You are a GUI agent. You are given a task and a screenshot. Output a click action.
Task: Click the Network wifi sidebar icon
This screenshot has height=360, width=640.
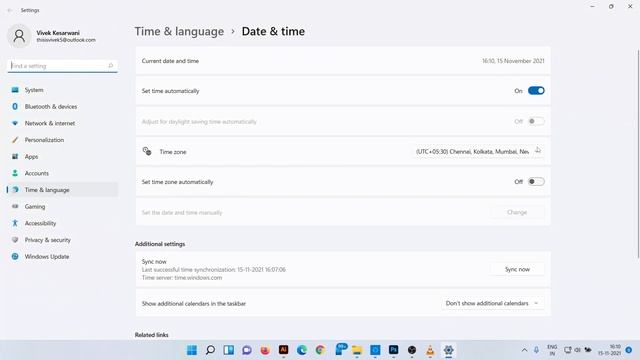pyautogui.click(x=15, y=123)
